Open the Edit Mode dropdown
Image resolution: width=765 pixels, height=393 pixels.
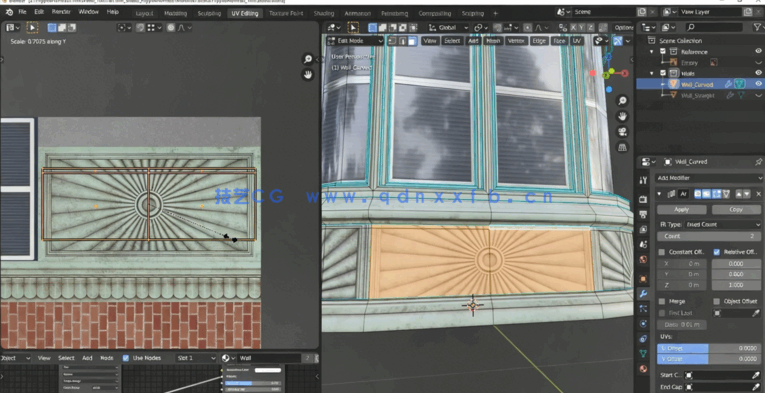tap(355, 41)
